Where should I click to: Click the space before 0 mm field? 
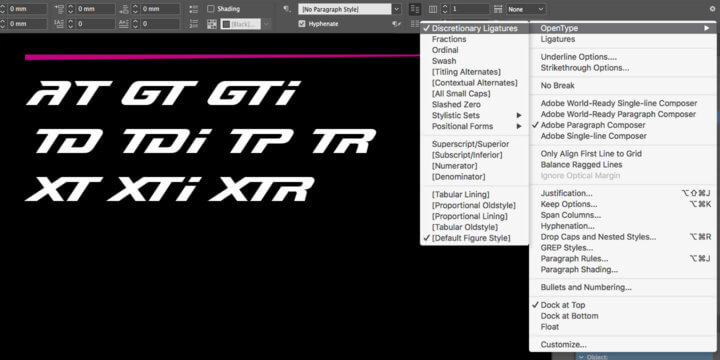click(95, 9)
